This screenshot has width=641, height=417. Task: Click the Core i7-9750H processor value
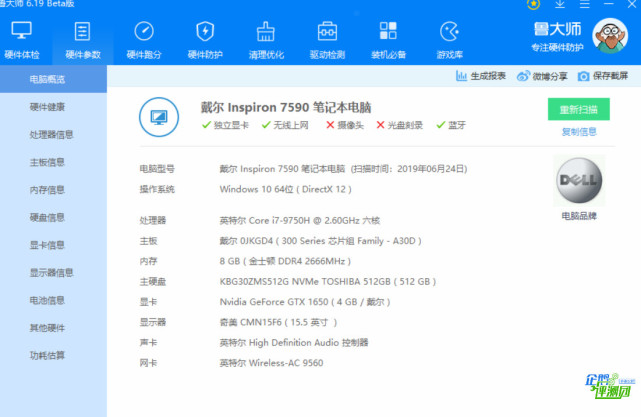300,221
